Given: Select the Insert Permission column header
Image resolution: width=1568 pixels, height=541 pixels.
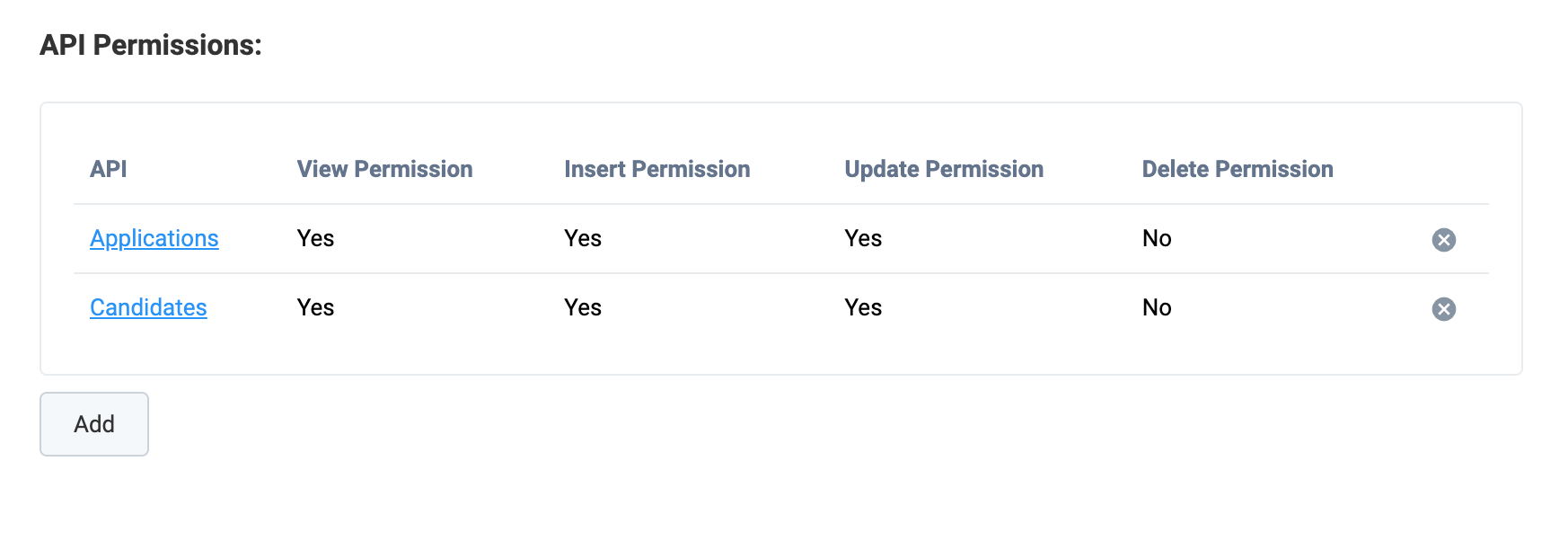Looking at the screenshot, I should [x=656, y=169].
